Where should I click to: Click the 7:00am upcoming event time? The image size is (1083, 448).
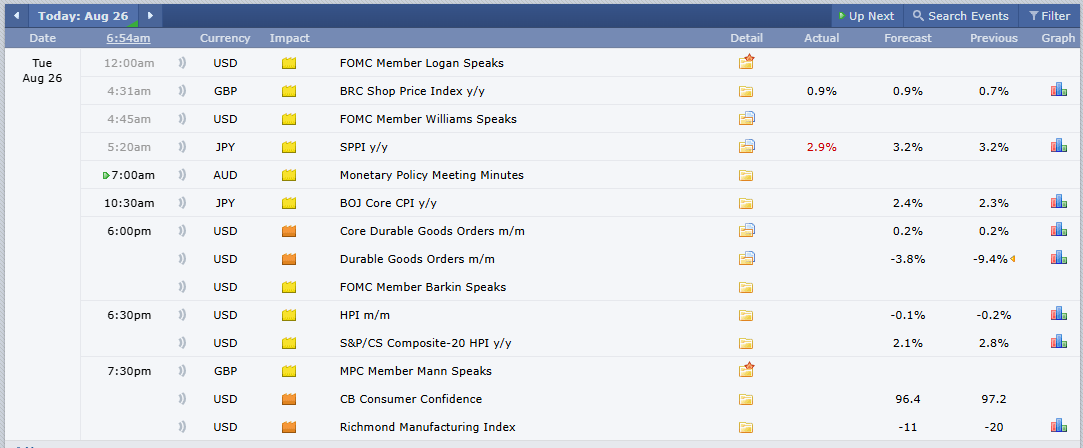click(133, 175)
